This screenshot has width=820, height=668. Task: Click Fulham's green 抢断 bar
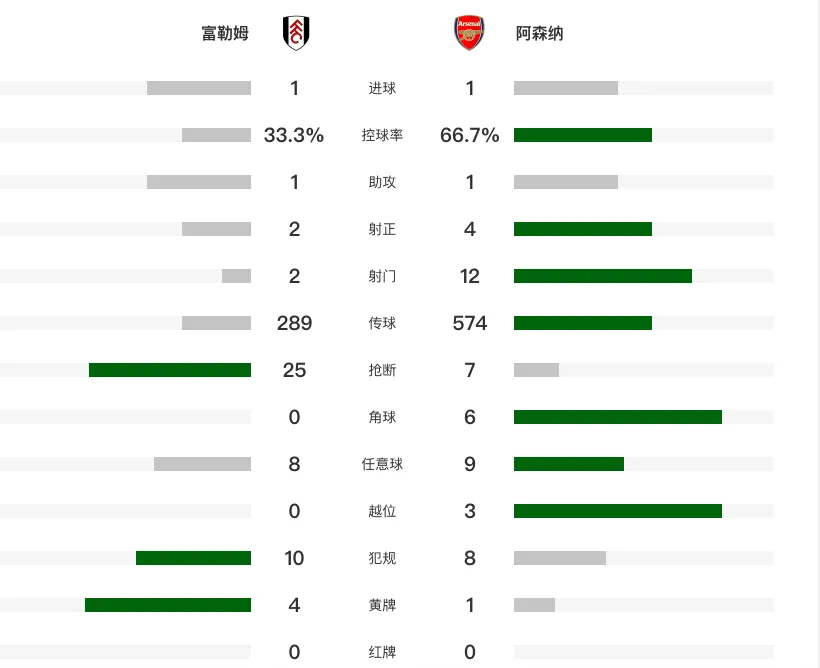click(x=170, y=370)
